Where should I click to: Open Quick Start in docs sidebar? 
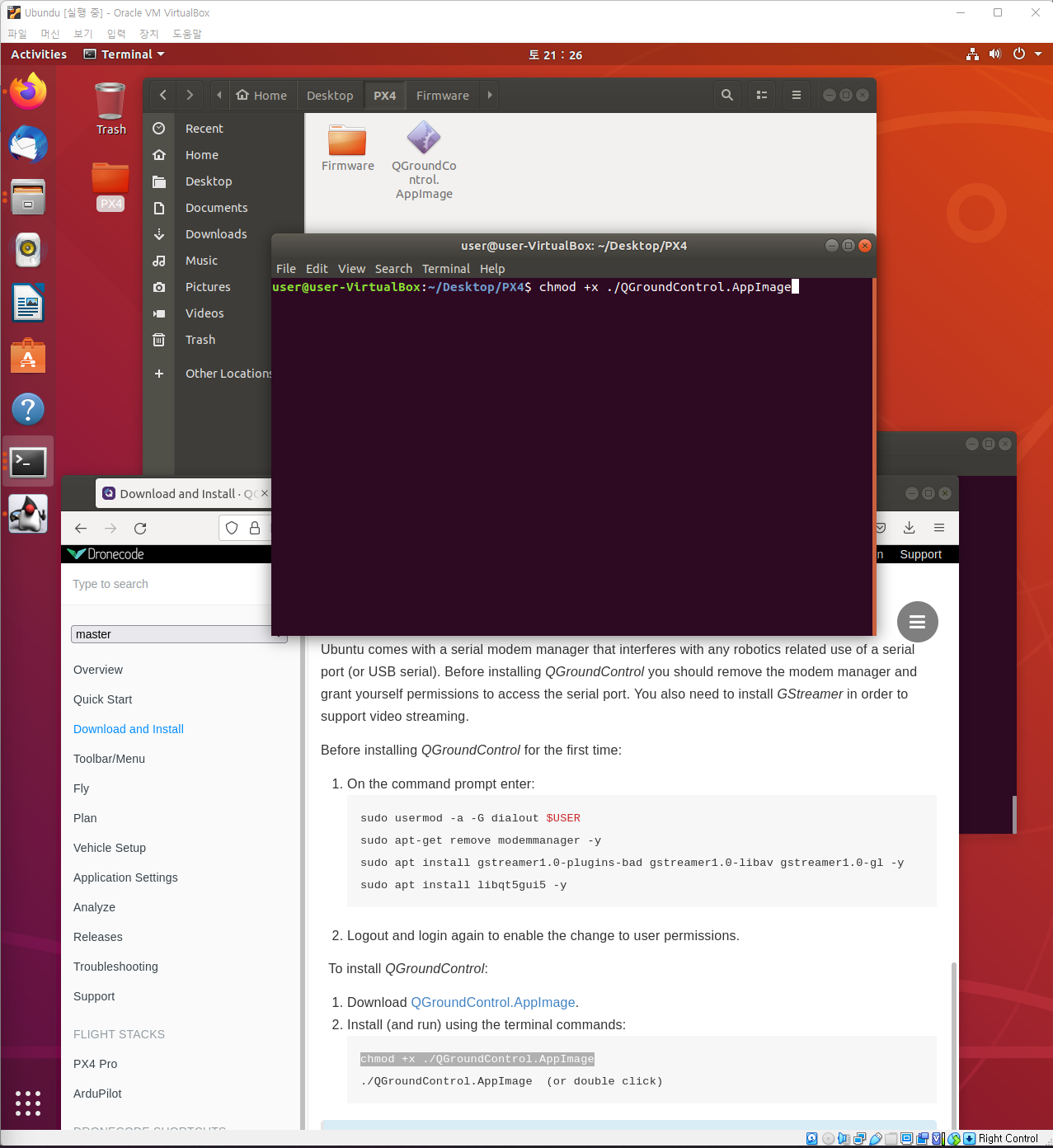(x=102, y=699)
